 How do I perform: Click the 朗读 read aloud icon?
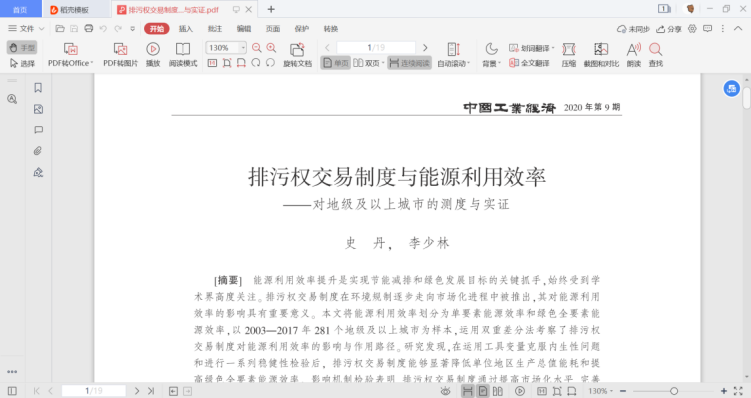click(x=634, y=49)
